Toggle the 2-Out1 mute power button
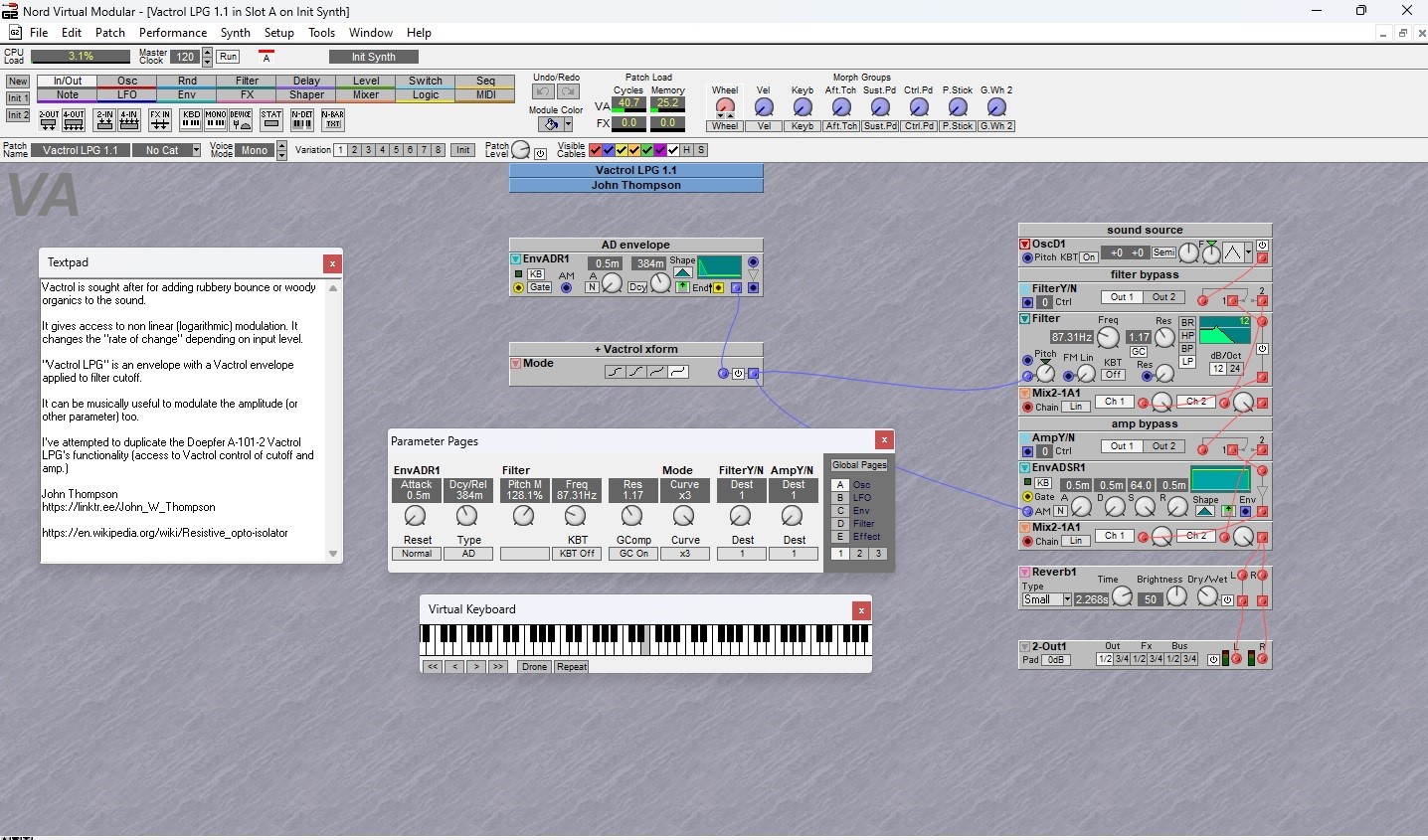 pyautogui.click(x=1213, y=659)
